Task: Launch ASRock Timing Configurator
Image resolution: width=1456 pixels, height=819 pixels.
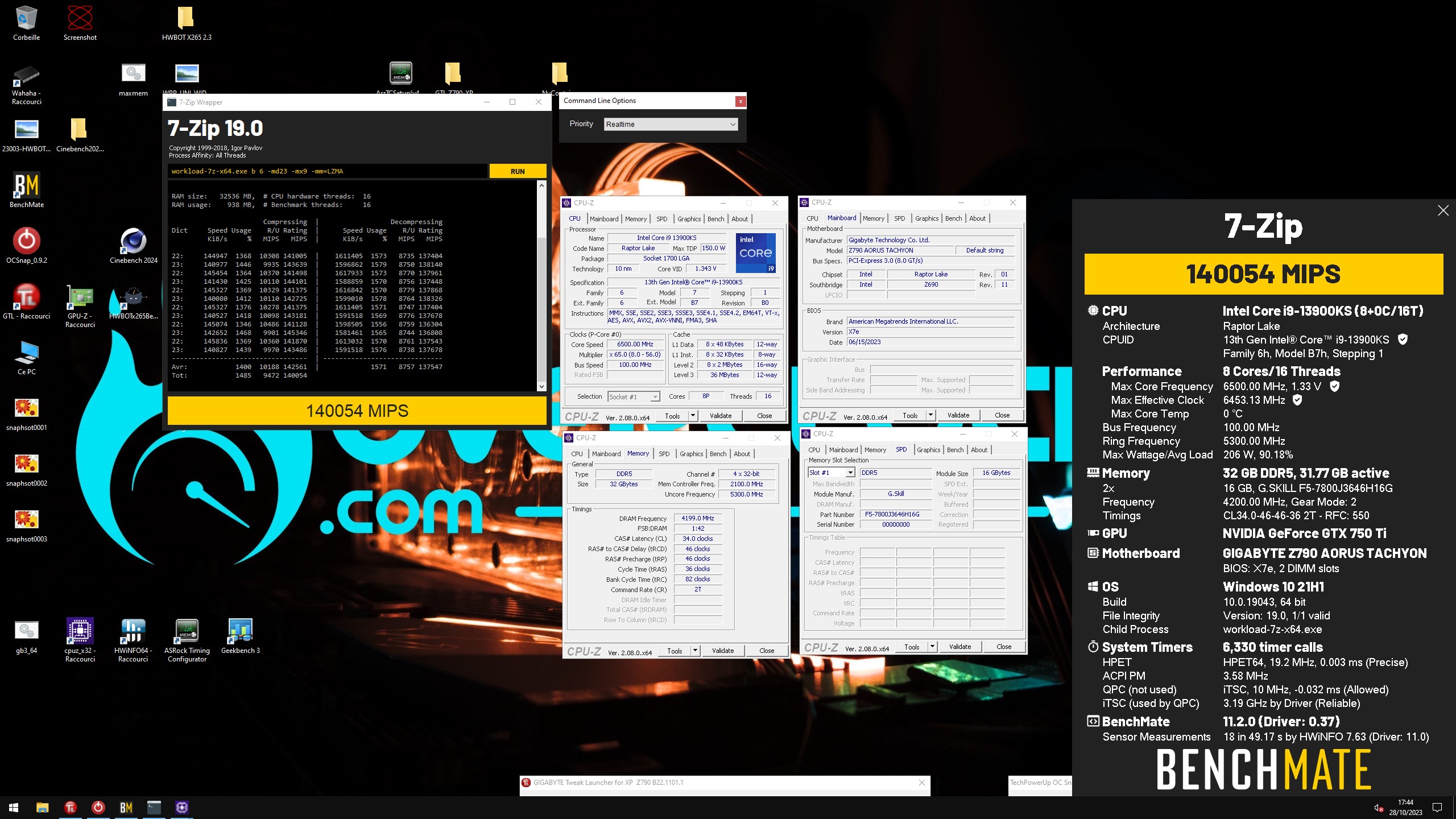Action: pos(187,639)
